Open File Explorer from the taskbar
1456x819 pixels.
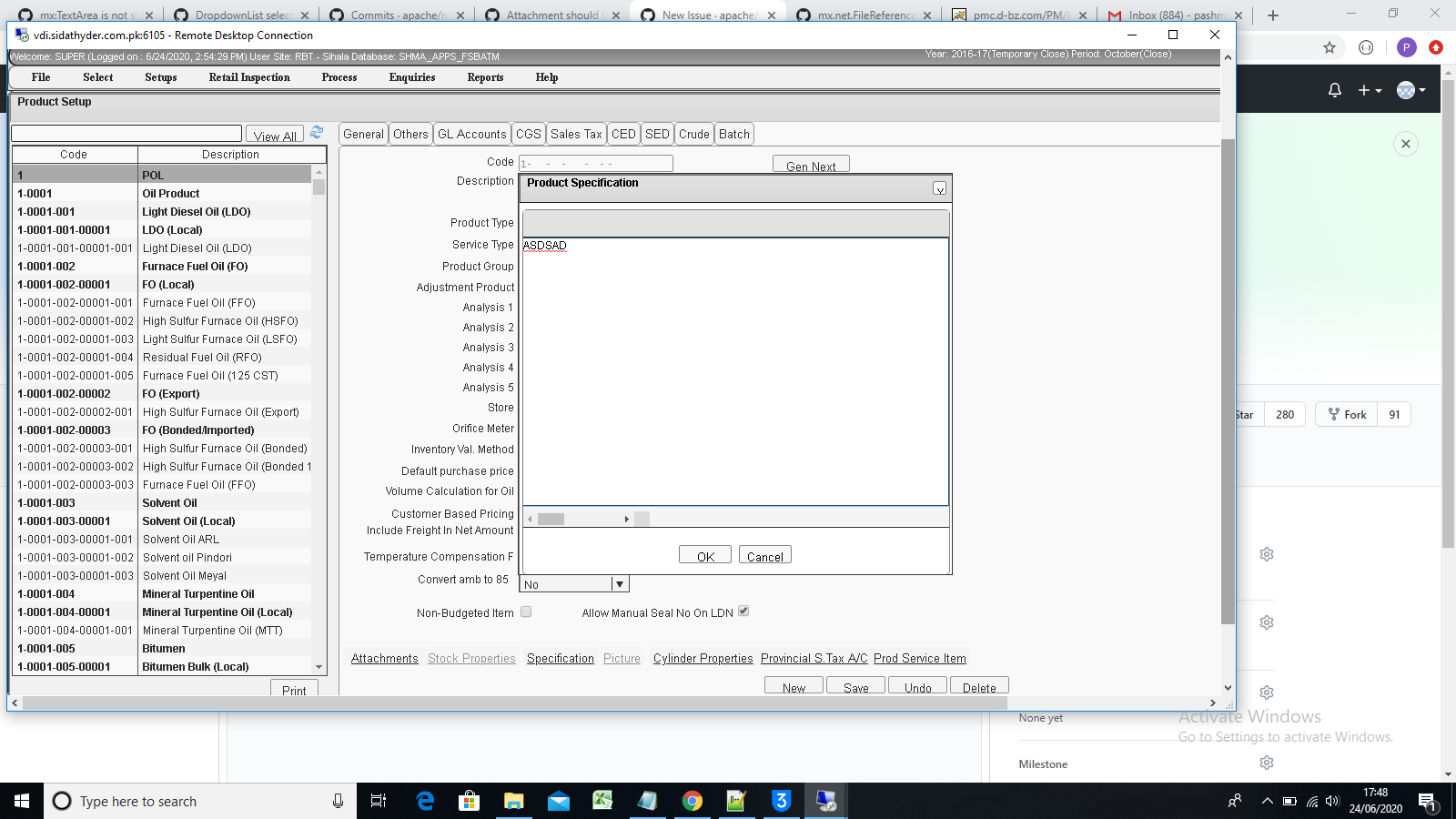(513, 801)
